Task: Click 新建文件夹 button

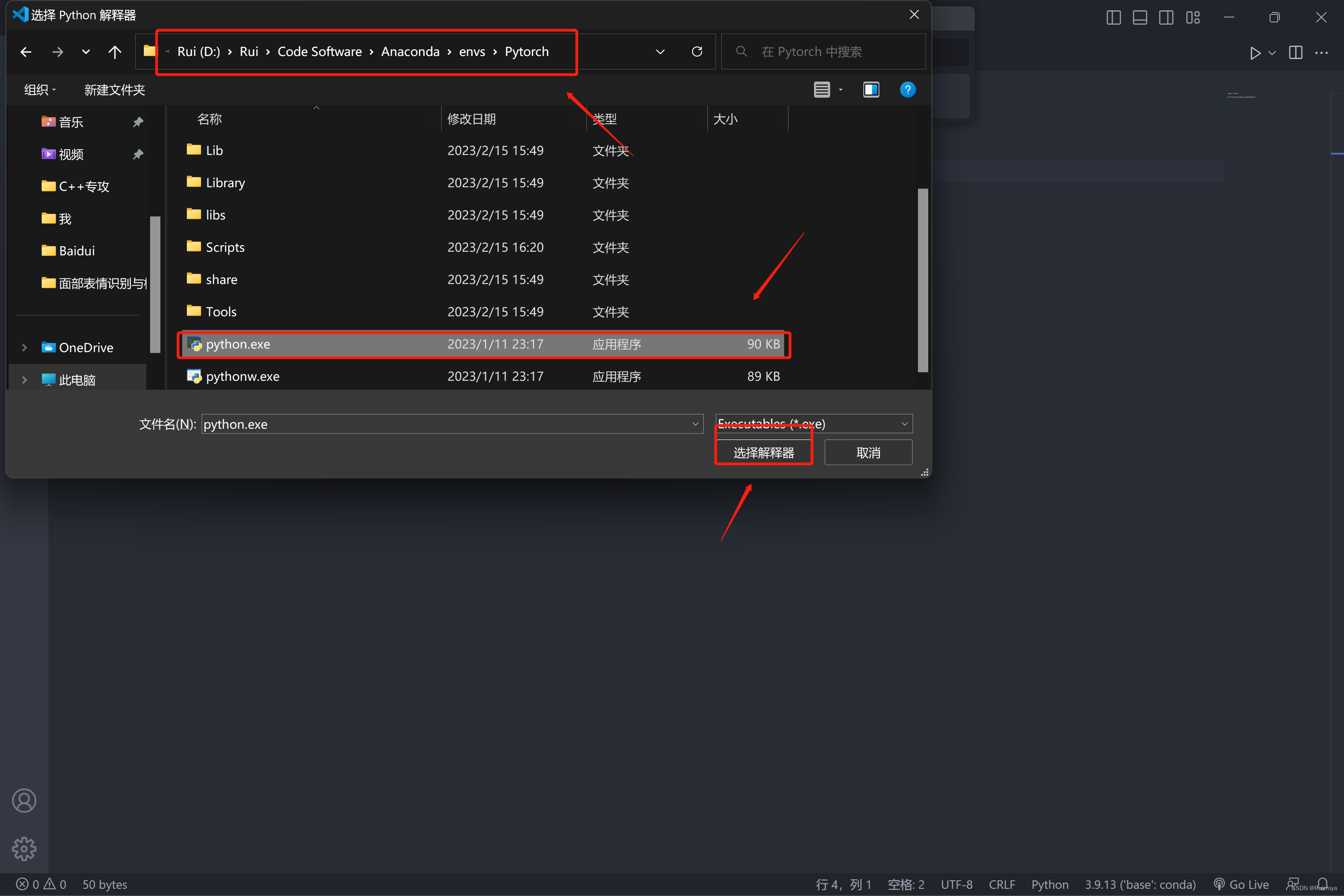Action: click(115, 90)
